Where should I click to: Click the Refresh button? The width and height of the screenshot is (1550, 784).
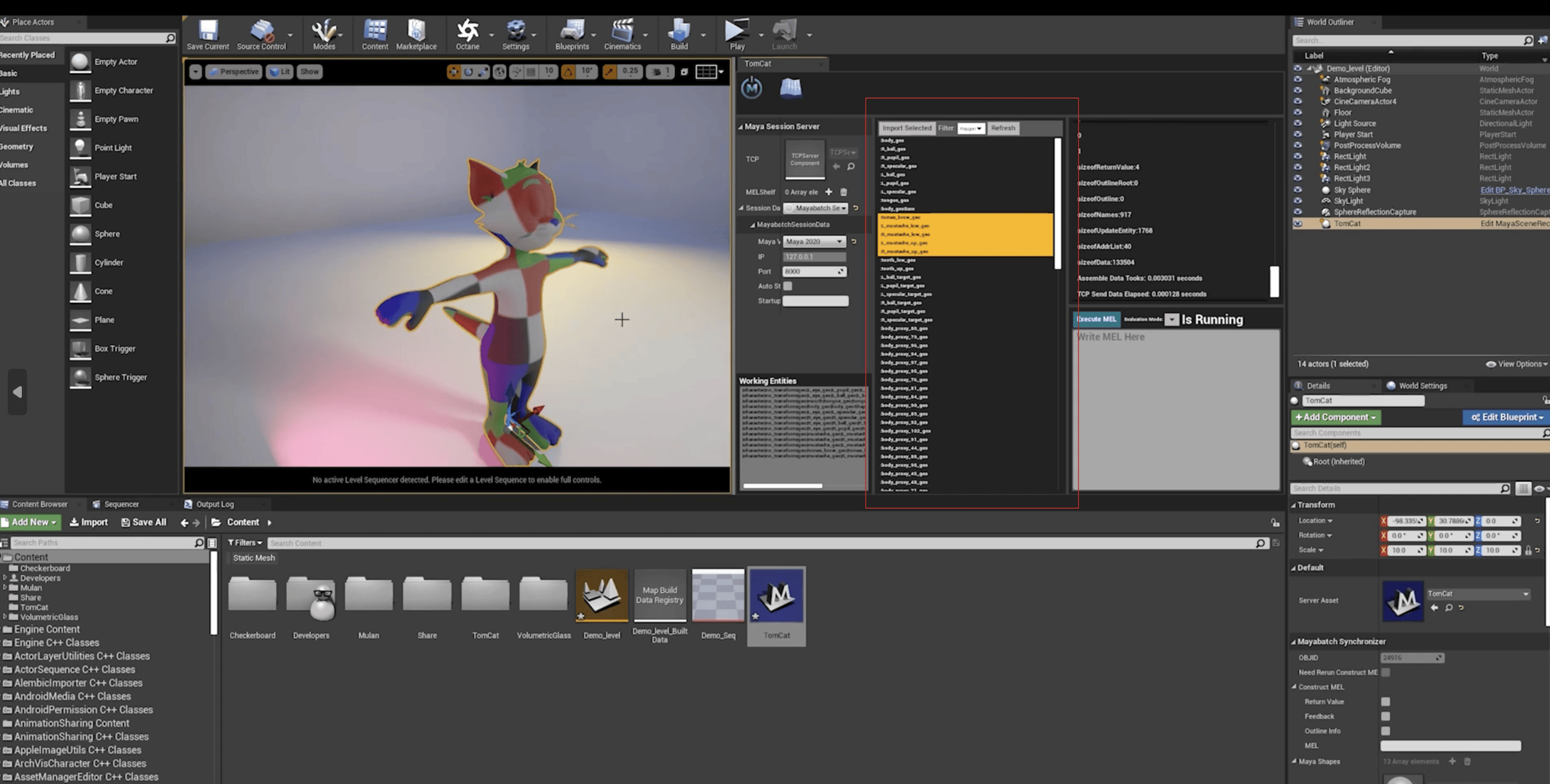pyautogui.click(x=1003, y=128)
